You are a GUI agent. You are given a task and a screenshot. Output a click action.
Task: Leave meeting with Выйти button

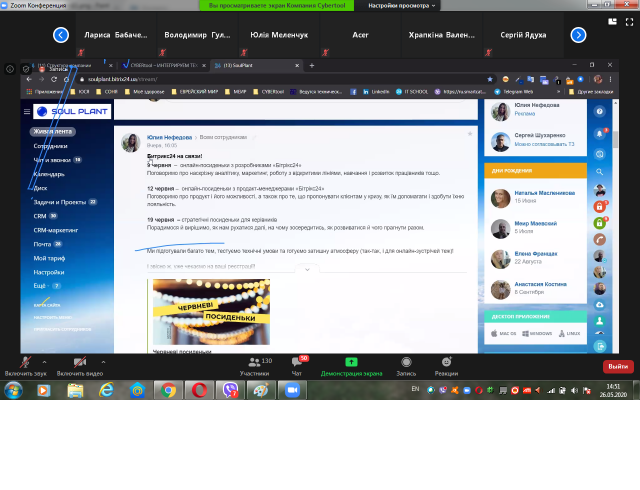click(x=618, y=366)
